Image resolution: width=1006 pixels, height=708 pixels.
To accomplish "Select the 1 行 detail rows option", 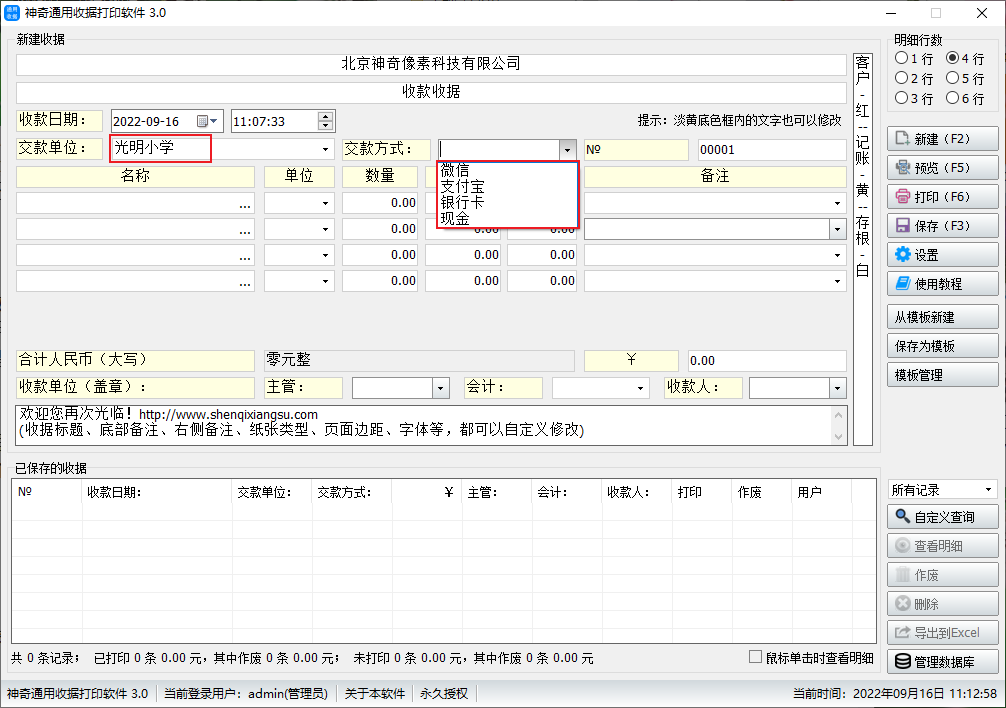I will [x=902, y=59].
